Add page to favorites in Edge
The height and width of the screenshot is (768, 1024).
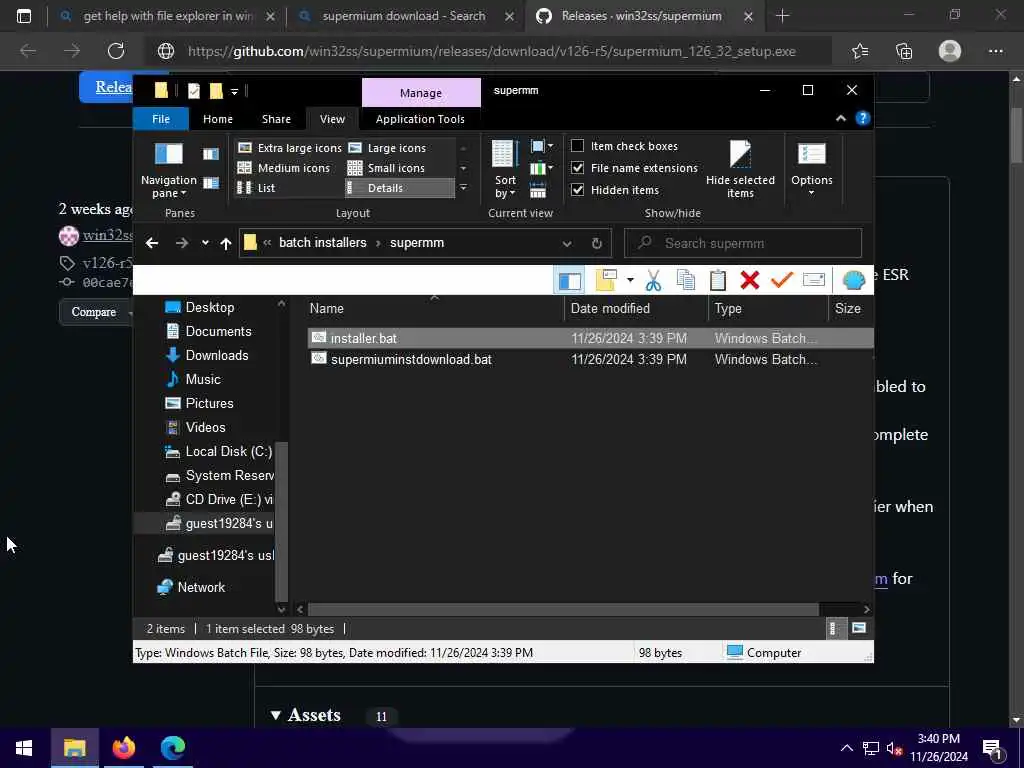point(860,51)
